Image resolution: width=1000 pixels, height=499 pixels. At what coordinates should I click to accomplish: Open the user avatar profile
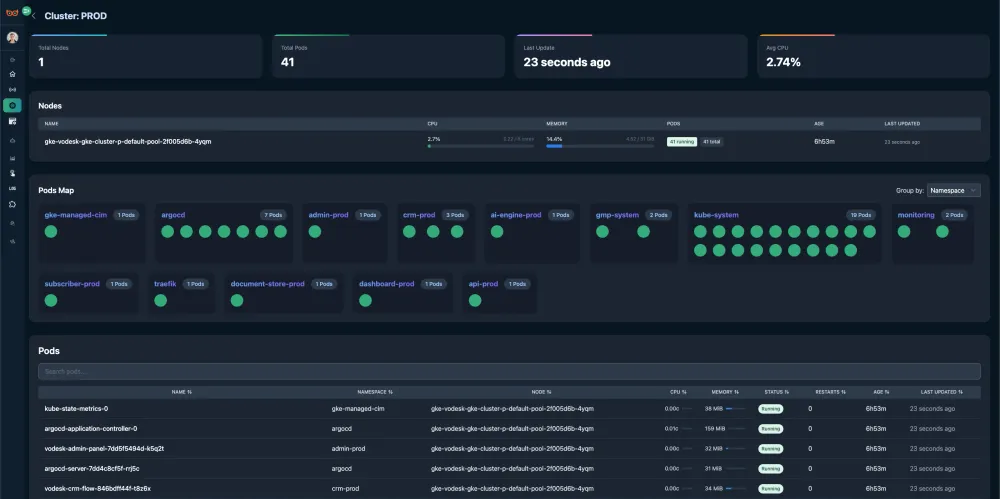tap(12, 37)
